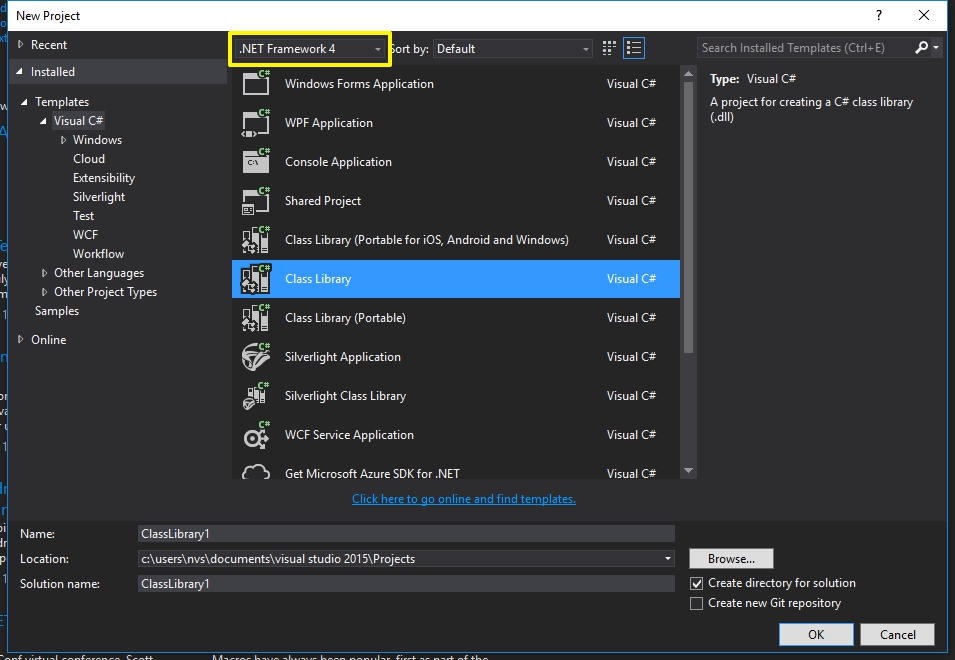Click the Windows Forms Application template icon
The width and height of the screenshot is (955, 660).
256,83
